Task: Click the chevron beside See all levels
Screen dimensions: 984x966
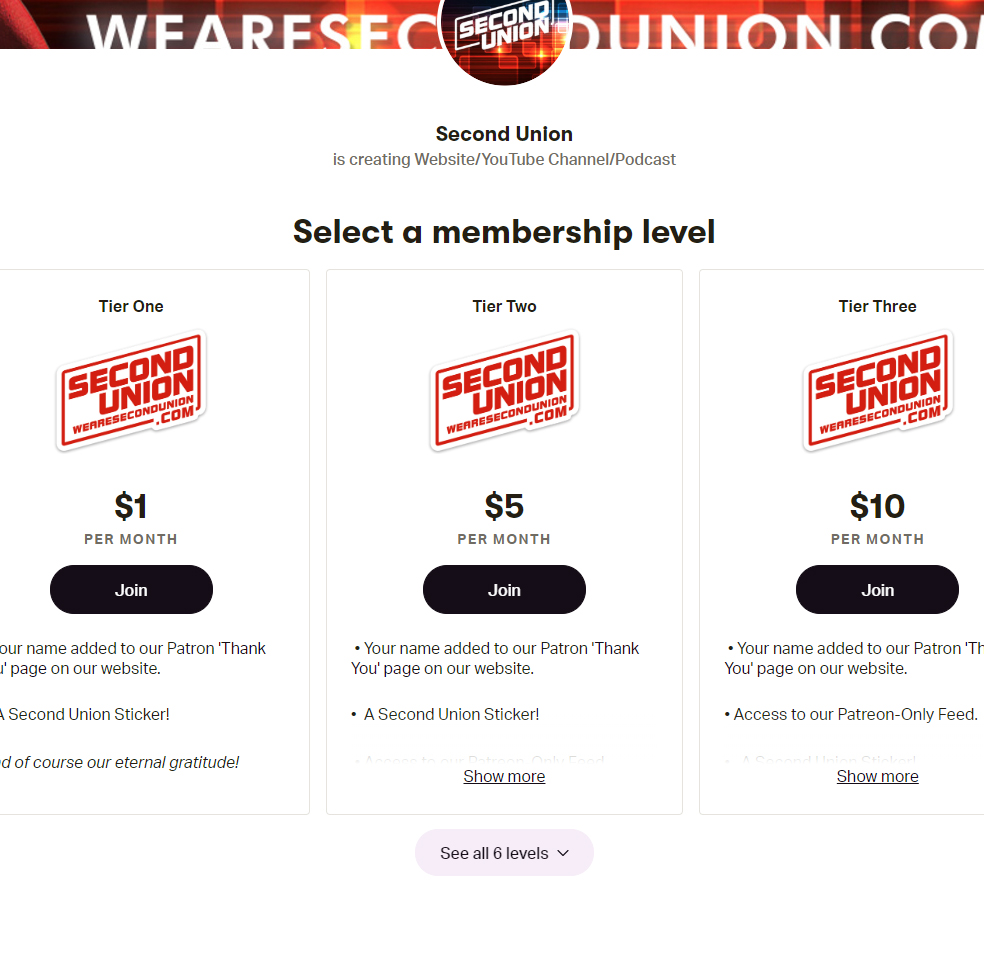Action: pyautogui.click(x=563, y=853)
